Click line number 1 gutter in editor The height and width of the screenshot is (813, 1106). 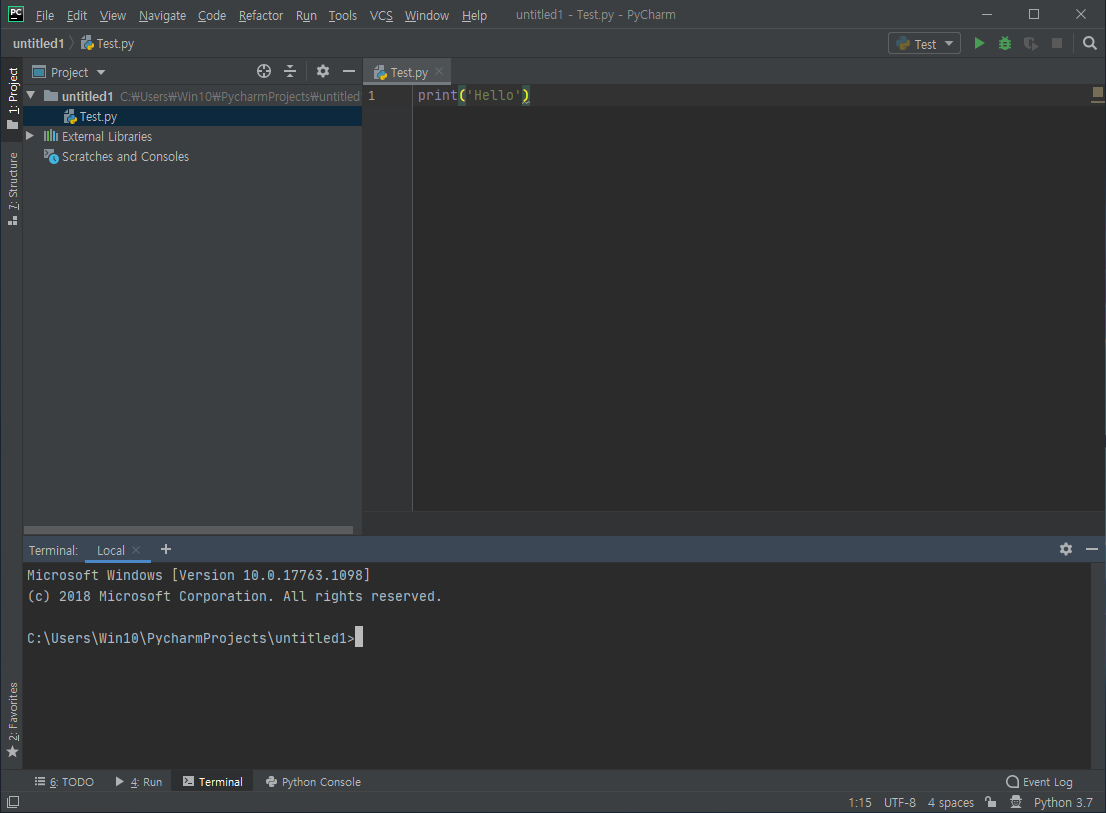372,95
